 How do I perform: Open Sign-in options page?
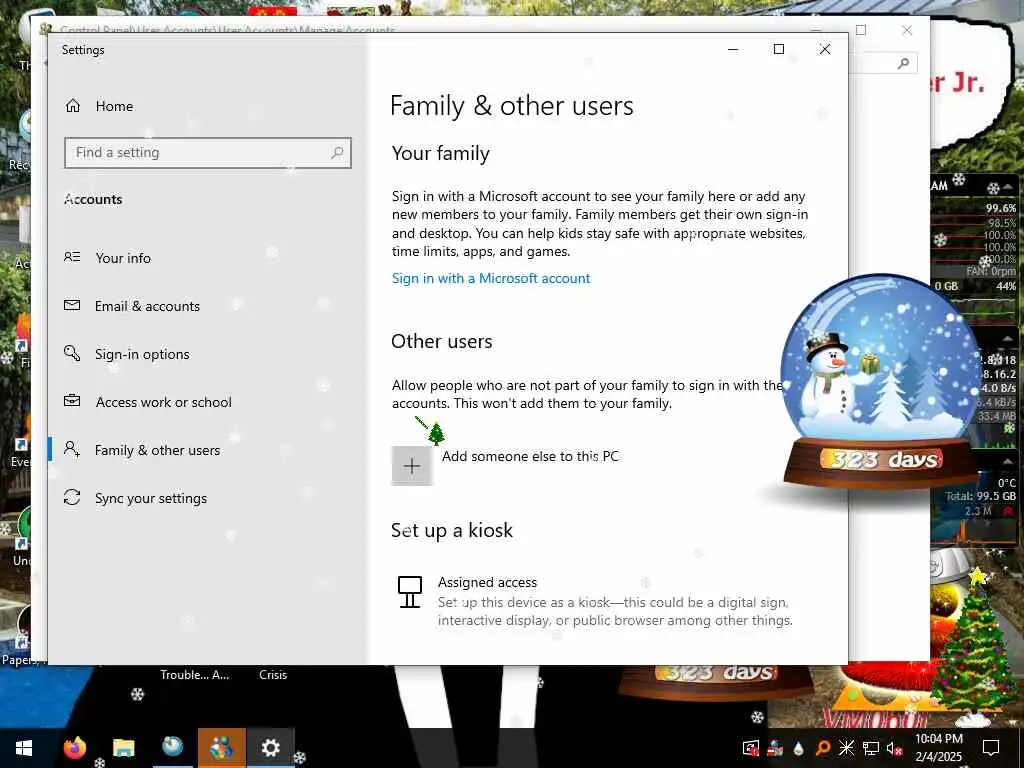pos(127,354)
